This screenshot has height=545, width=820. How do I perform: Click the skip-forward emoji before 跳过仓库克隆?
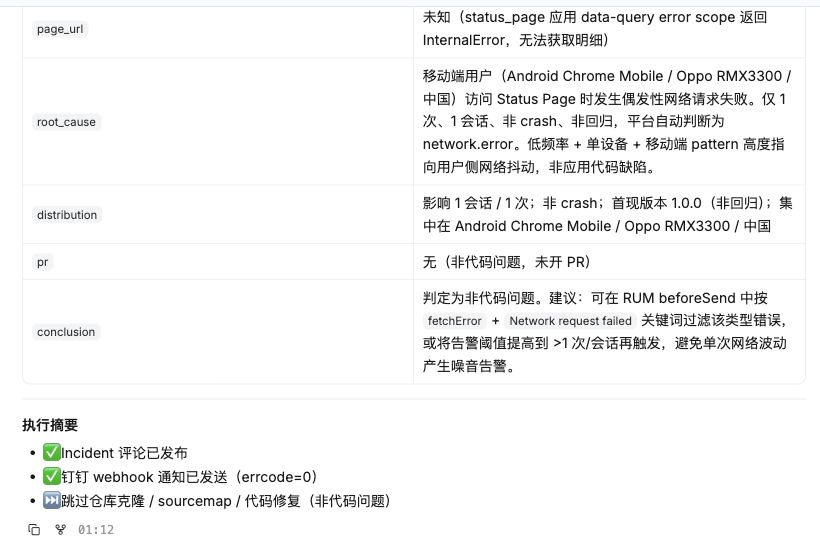click(x=51, y=501)
